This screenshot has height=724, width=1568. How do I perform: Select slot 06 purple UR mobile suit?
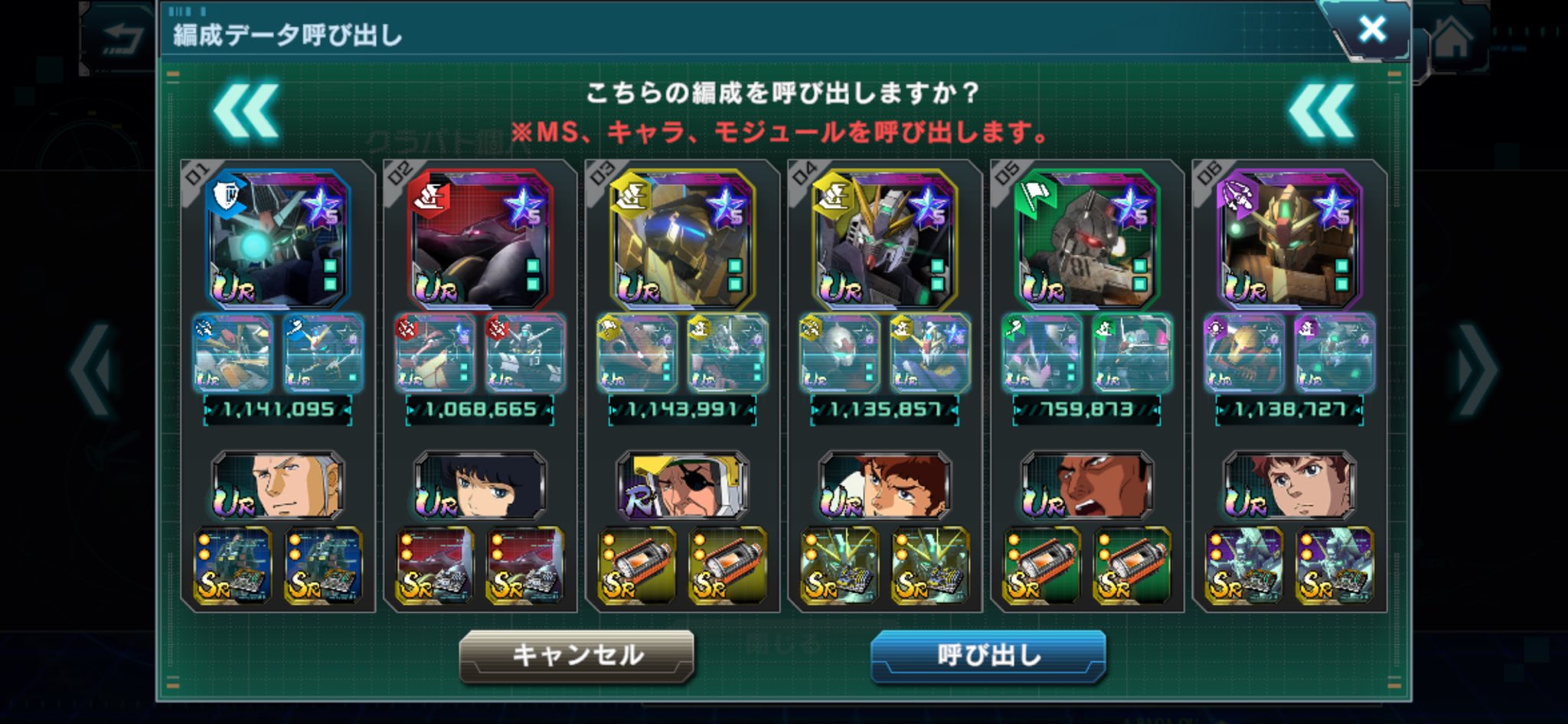point(1289,240)
